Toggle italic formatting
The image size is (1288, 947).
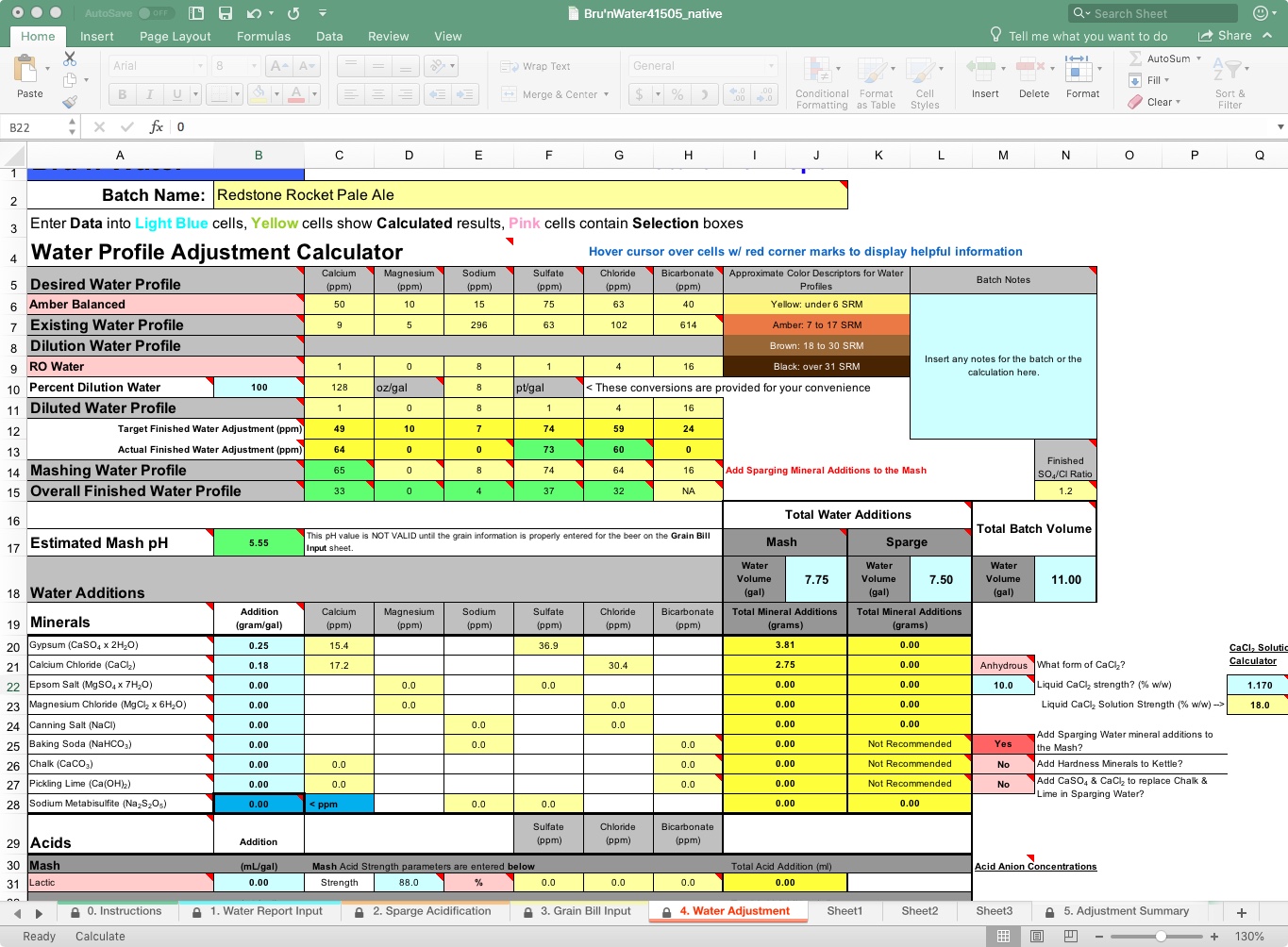click(x=149, y=94)
